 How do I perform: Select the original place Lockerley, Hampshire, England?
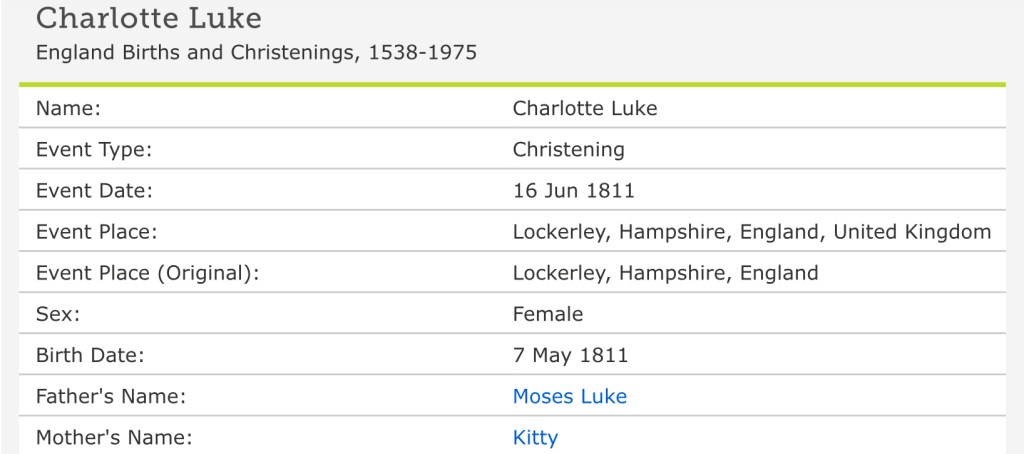point(665,273)
